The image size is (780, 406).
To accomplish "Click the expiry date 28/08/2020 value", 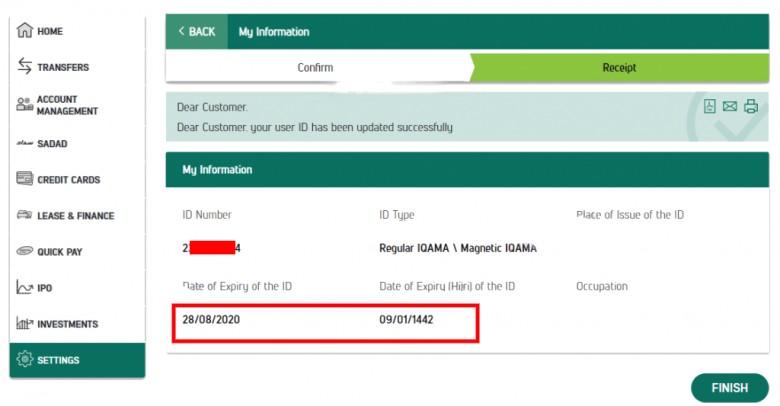I will tap(211, 319).
